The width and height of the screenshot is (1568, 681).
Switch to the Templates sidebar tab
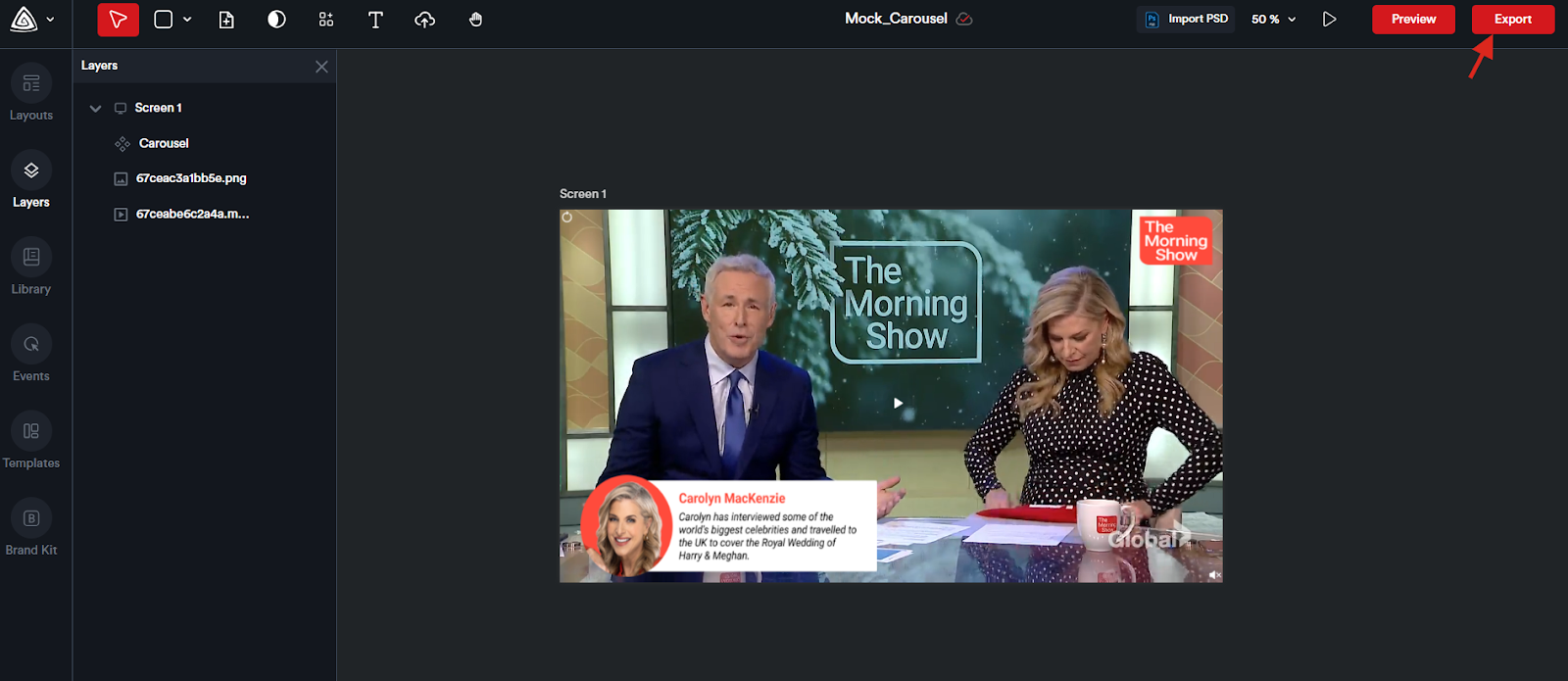point(31,441)
